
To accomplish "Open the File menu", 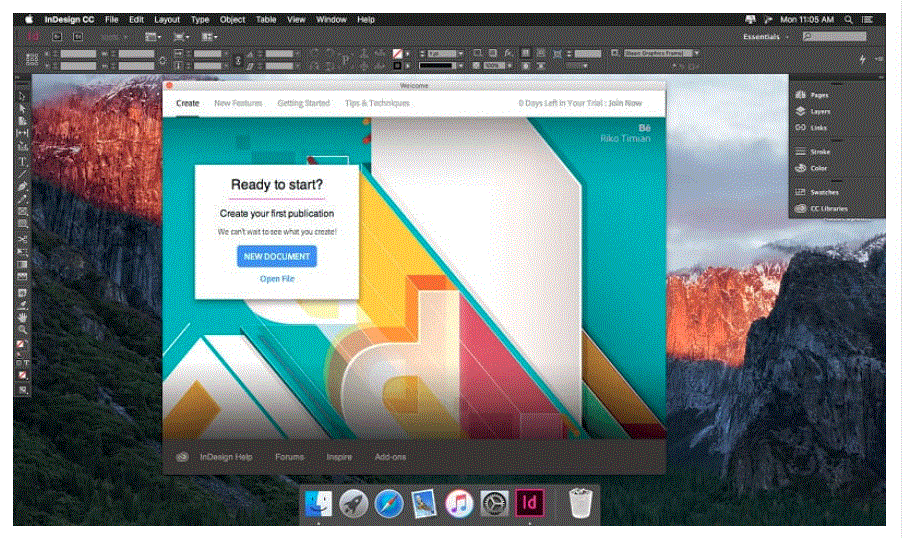I will click(x=112, y=20).
